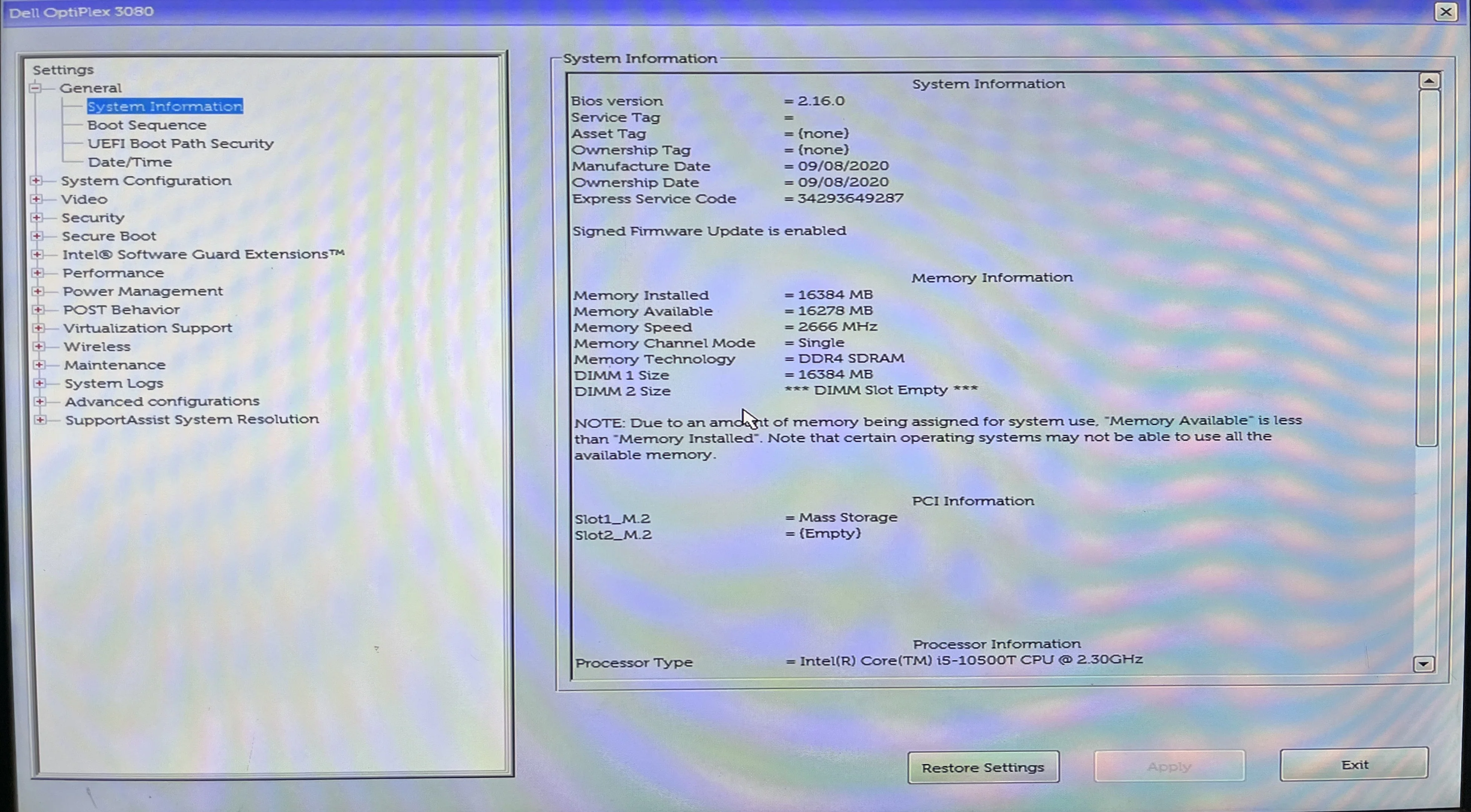Click the Memory Technology DDR4 SDRAM value
Image resolution: width=1471 pixels, height=812 pixels.
(851, 358)
